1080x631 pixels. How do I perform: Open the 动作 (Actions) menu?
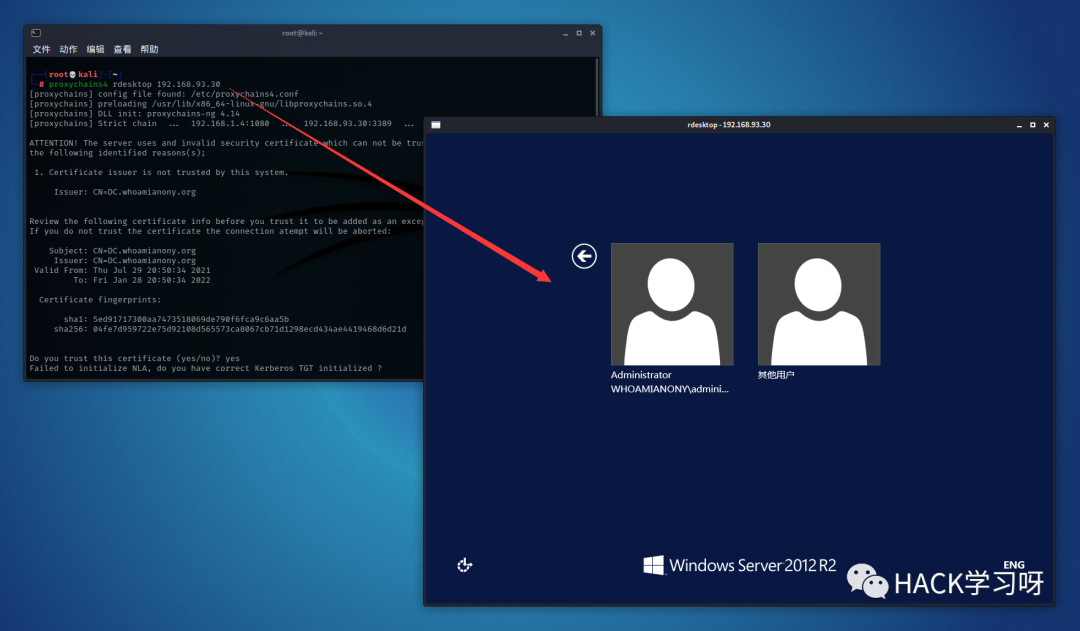click(x=68, y=49)
